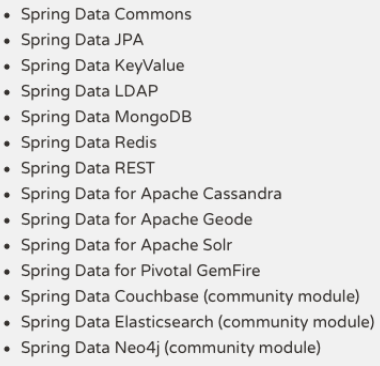Click the bullet next to Spring Data Neo4j

click(x=7, y=349)
